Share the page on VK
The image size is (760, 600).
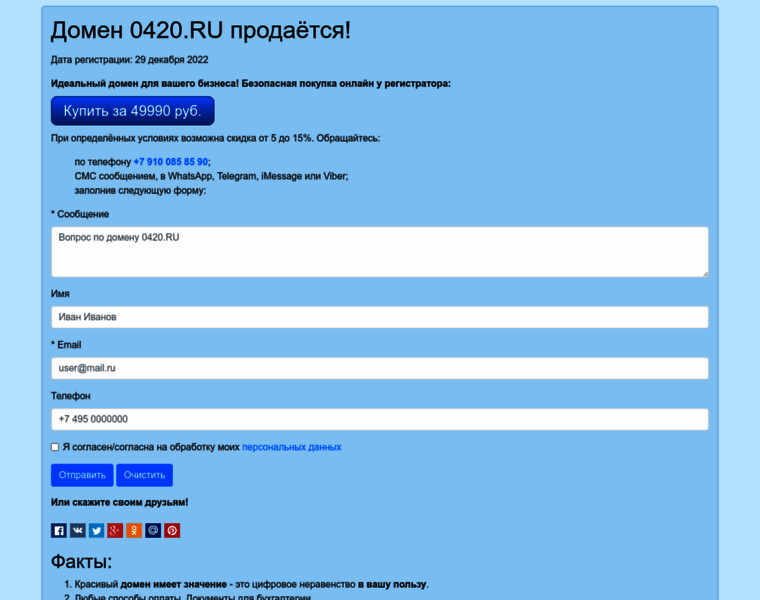pyautogui.click(x=78, y=530)
